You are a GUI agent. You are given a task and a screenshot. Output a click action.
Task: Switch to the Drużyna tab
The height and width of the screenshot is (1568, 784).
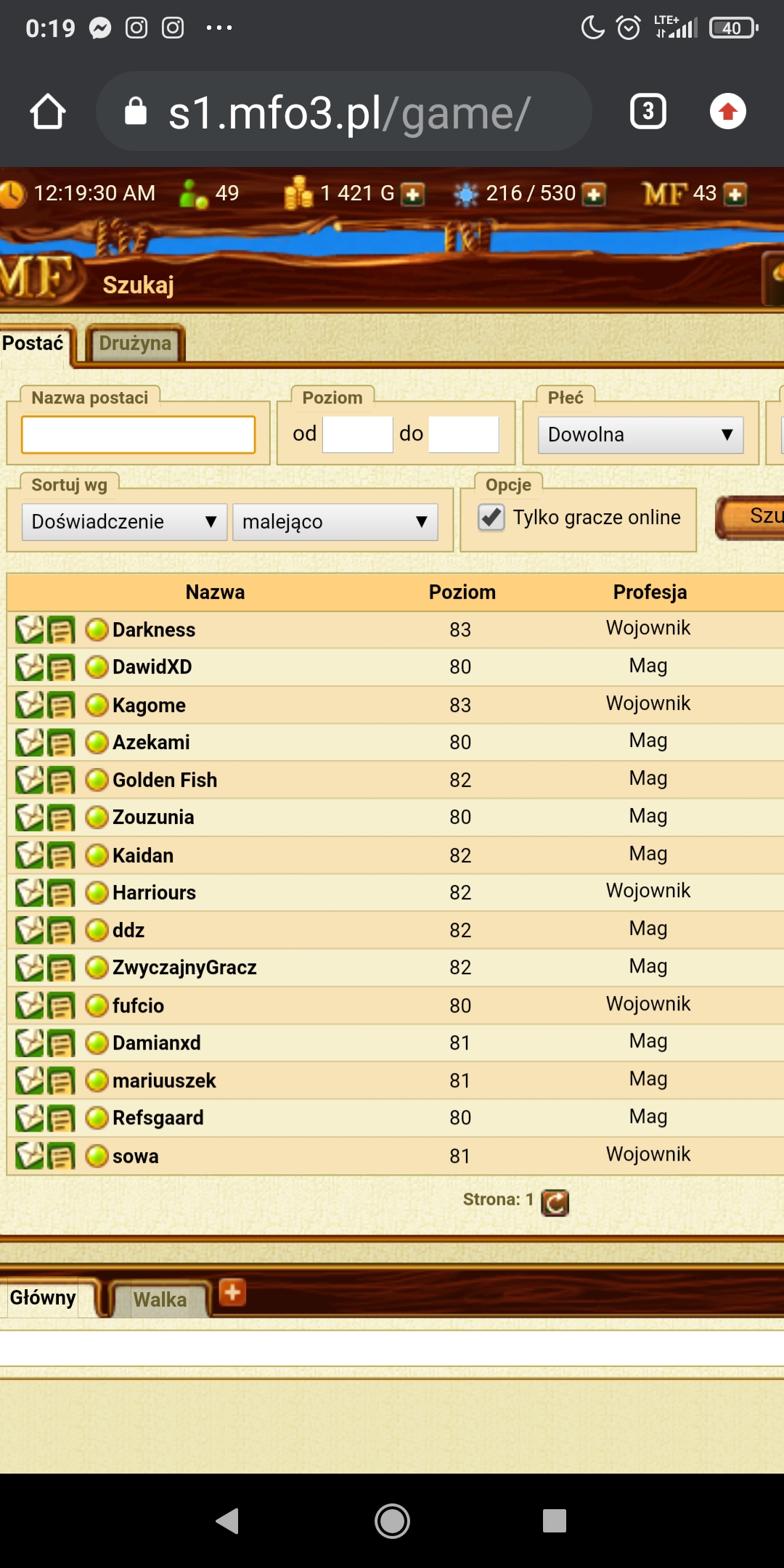pos(135,343)
